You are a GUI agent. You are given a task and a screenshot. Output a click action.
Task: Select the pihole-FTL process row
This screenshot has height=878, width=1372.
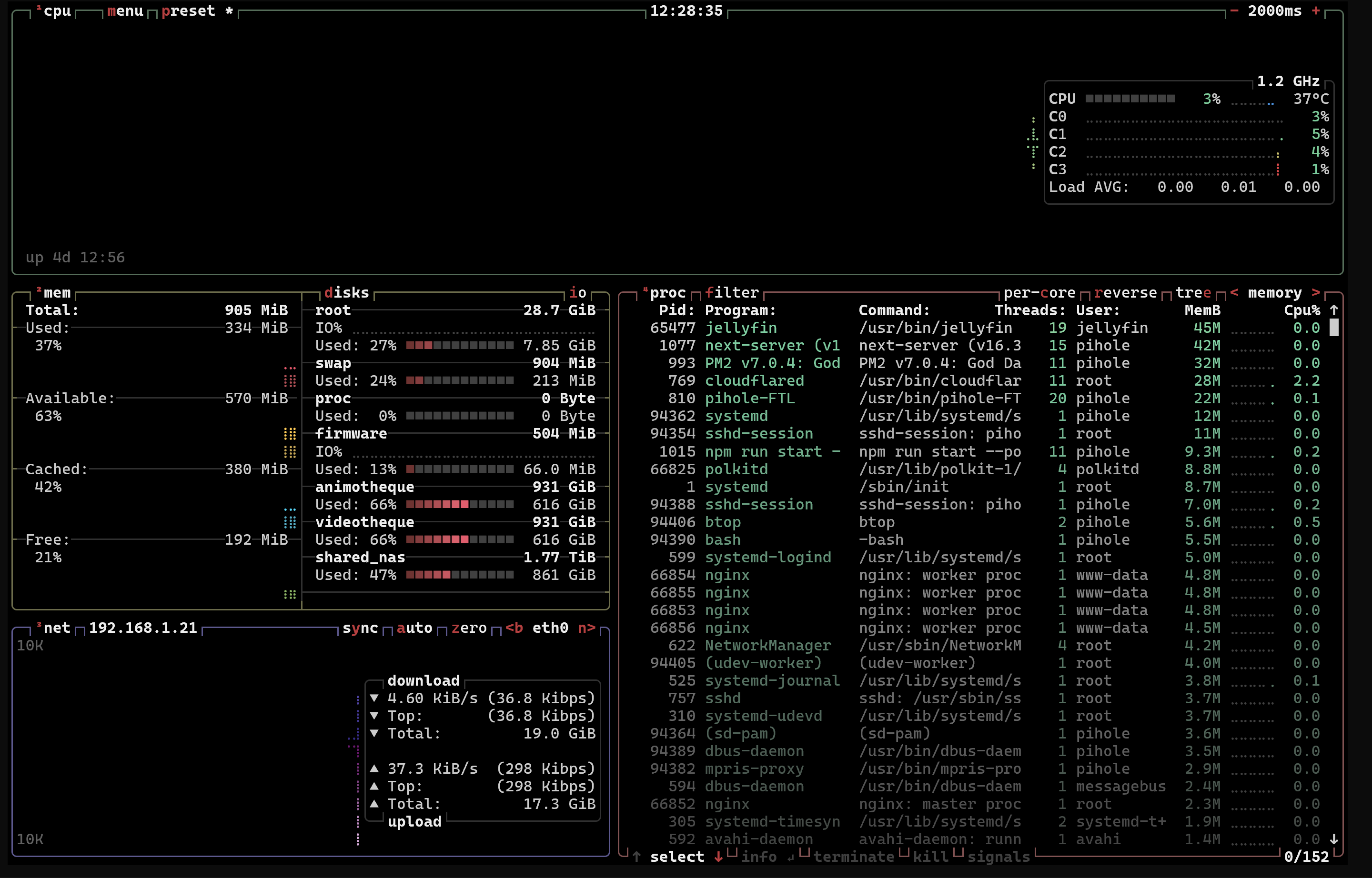pos(985,399)
